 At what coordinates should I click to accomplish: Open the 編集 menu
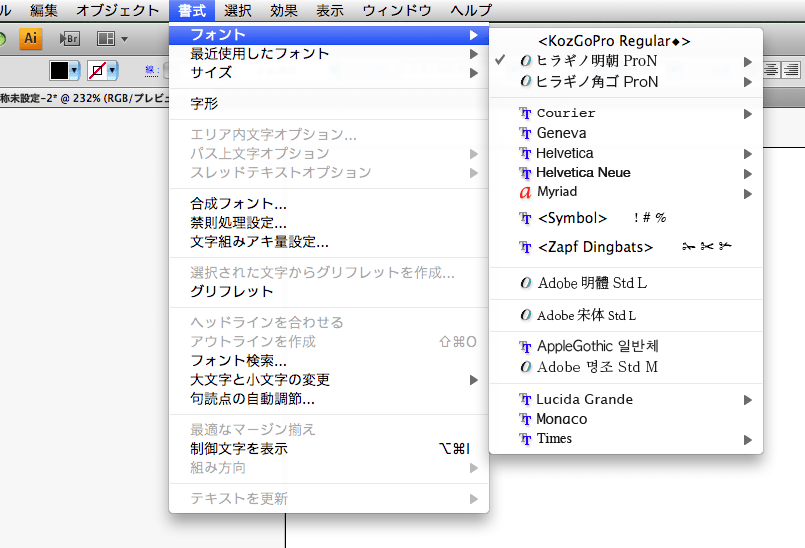(44, 10)
